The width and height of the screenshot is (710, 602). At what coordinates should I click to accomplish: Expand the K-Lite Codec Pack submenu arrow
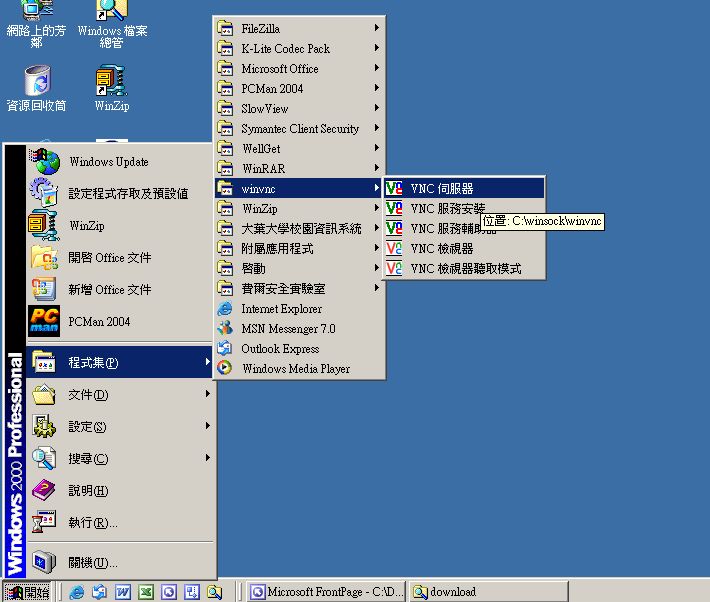pyautogui.click(x=376, y=48)
